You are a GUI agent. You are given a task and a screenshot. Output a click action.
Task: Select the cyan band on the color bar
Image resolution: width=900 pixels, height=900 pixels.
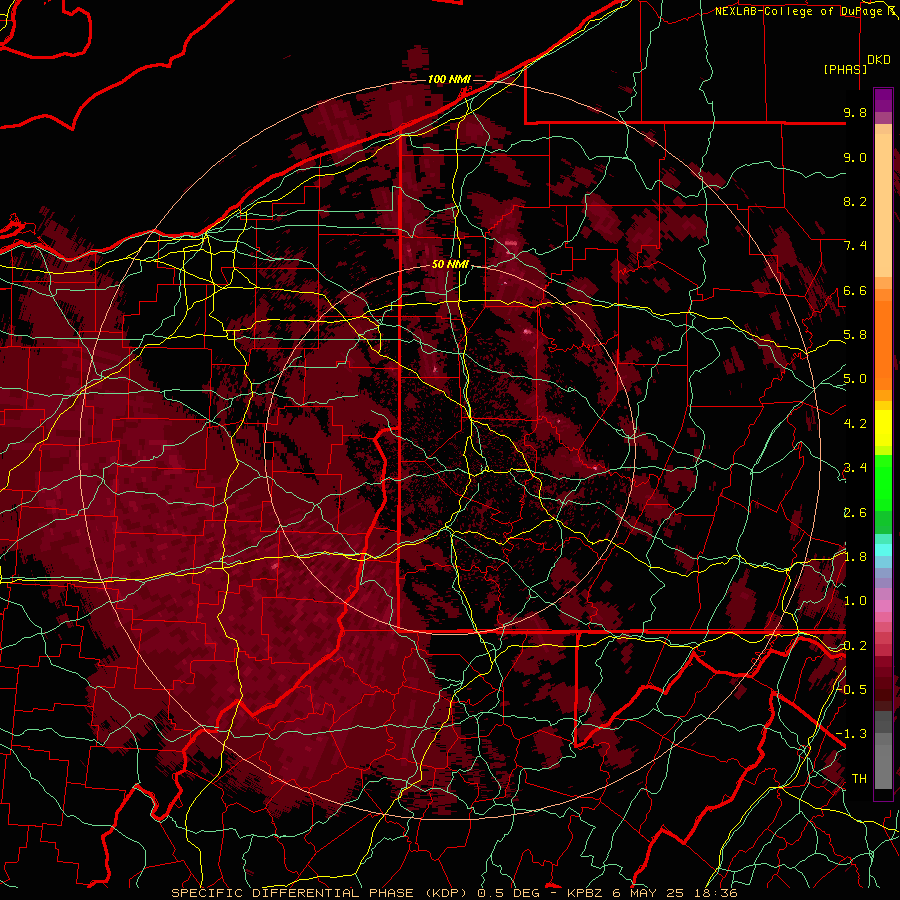coord(883,549)
